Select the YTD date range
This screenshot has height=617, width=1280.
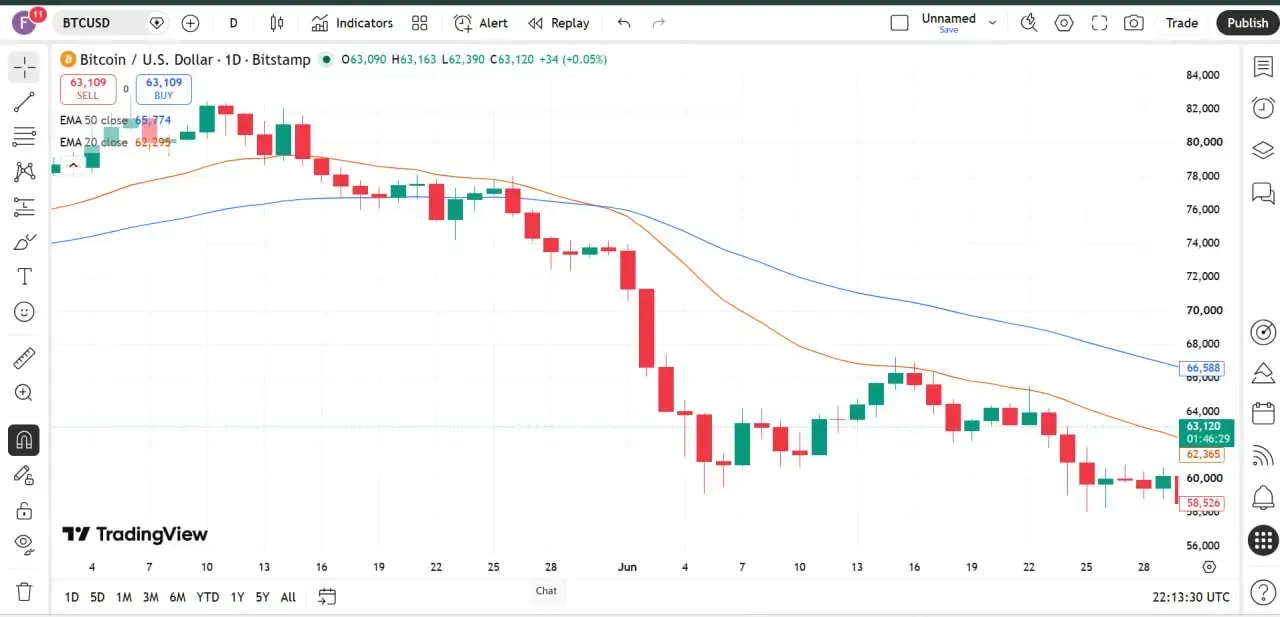coord(208,597)
